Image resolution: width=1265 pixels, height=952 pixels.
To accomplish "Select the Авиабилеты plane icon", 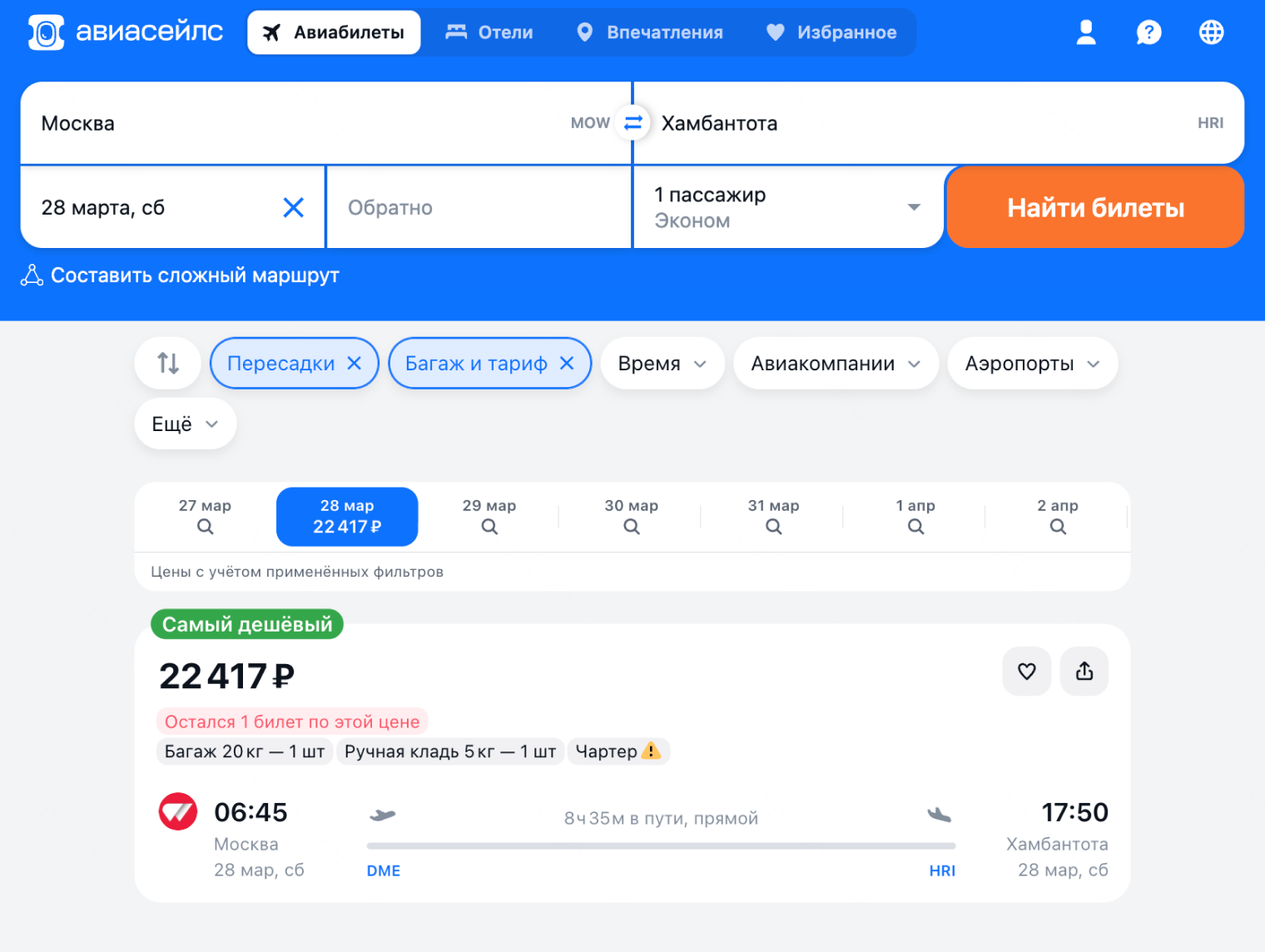I will tap(270, 32).
